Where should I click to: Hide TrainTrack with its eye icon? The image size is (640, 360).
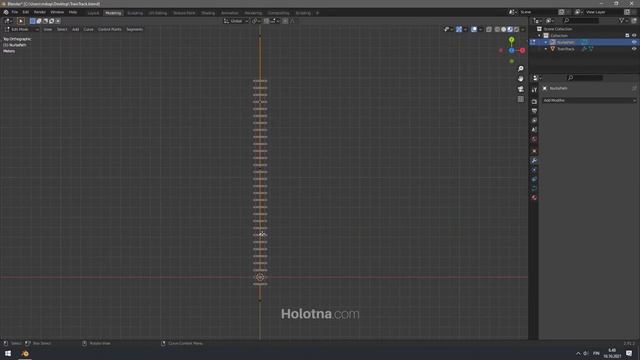[x=634, y=49]
